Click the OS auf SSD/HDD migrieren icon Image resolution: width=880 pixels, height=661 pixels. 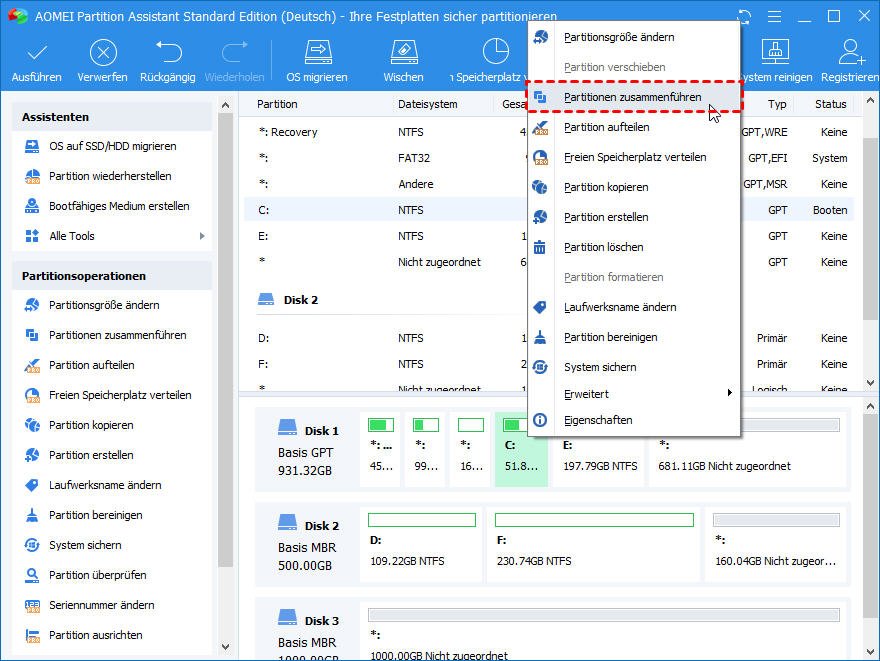[32, 146]
